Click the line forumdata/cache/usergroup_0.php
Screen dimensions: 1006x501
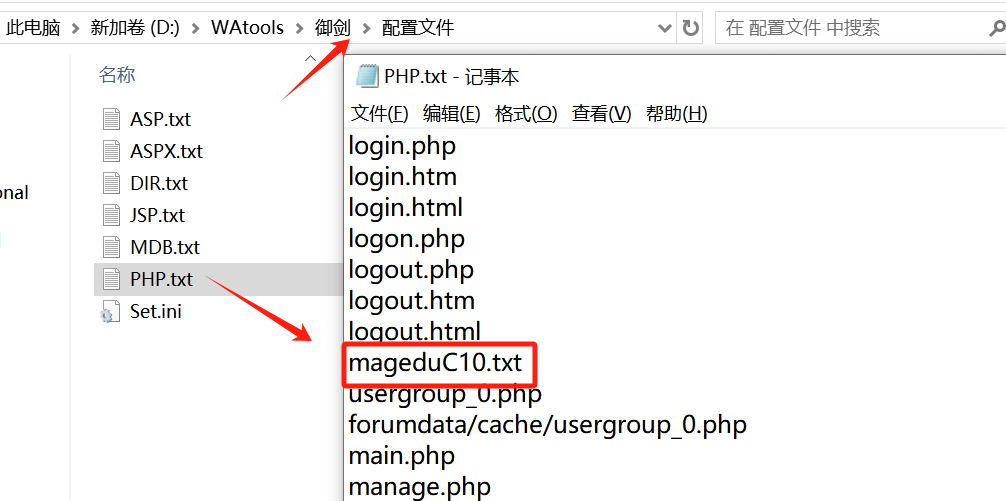(547, 425)
